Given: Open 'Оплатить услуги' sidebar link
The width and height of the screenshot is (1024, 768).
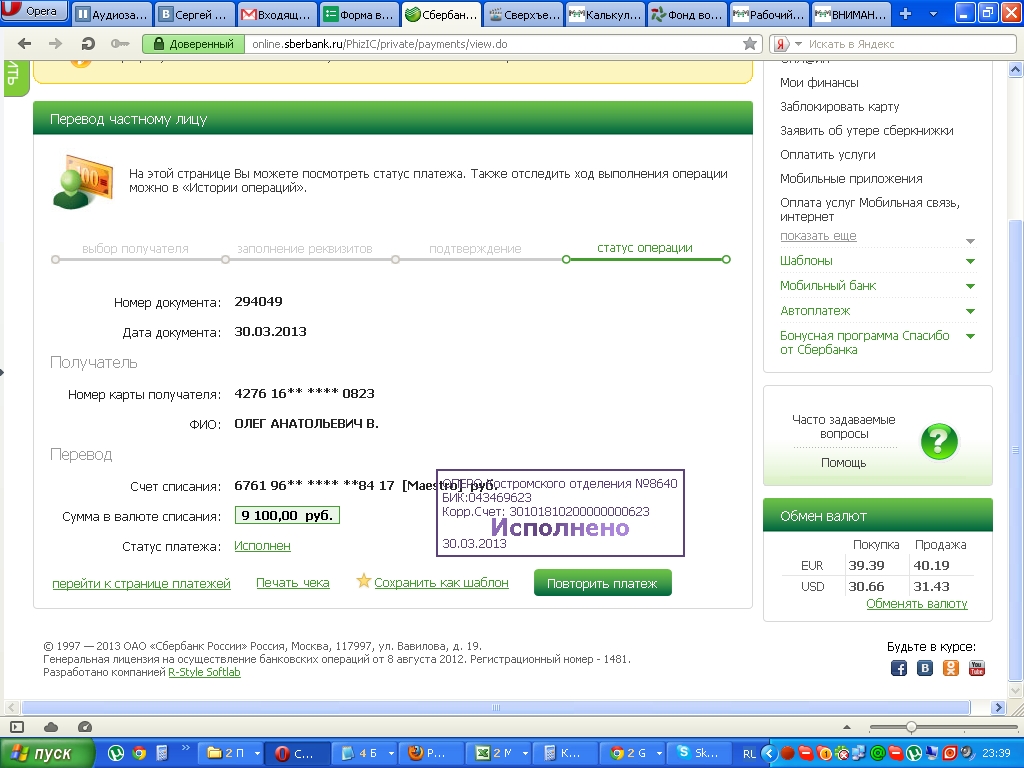Looking at the screenshot, I should (827, 155).
